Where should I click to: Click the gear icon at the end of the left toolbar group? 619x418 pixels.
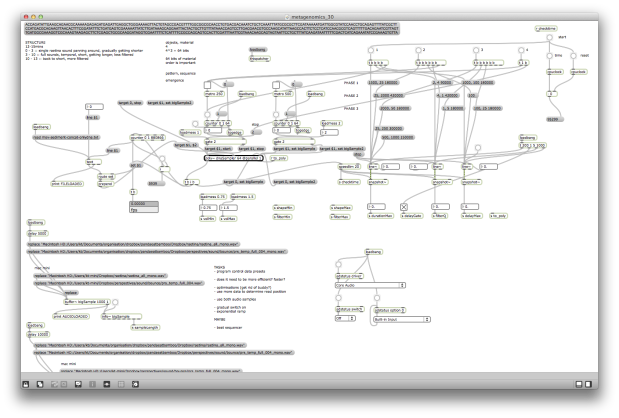tap(135, 384)
